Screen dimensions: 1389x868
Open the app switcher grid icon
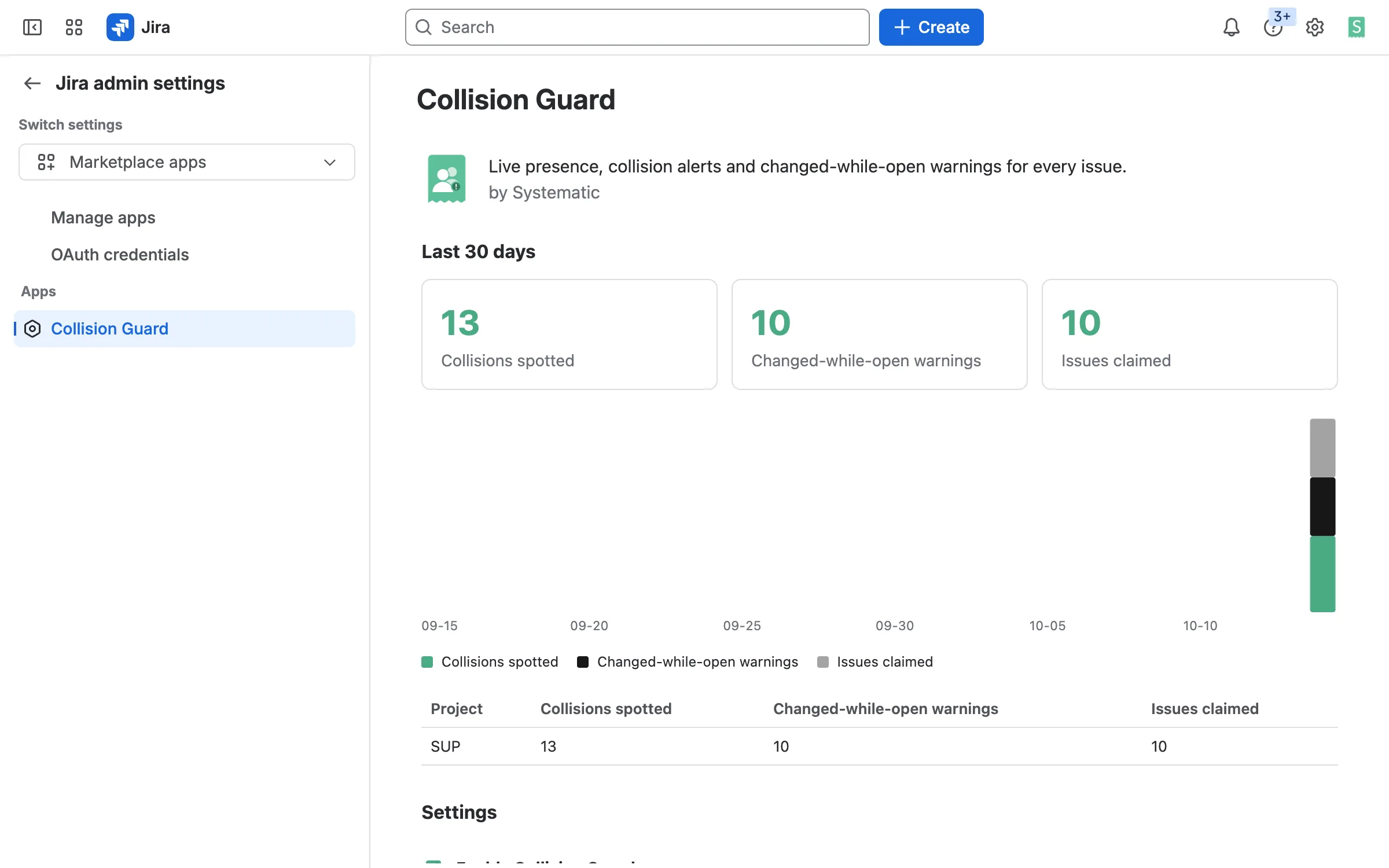pyautogui.click(x=74, y=27)
